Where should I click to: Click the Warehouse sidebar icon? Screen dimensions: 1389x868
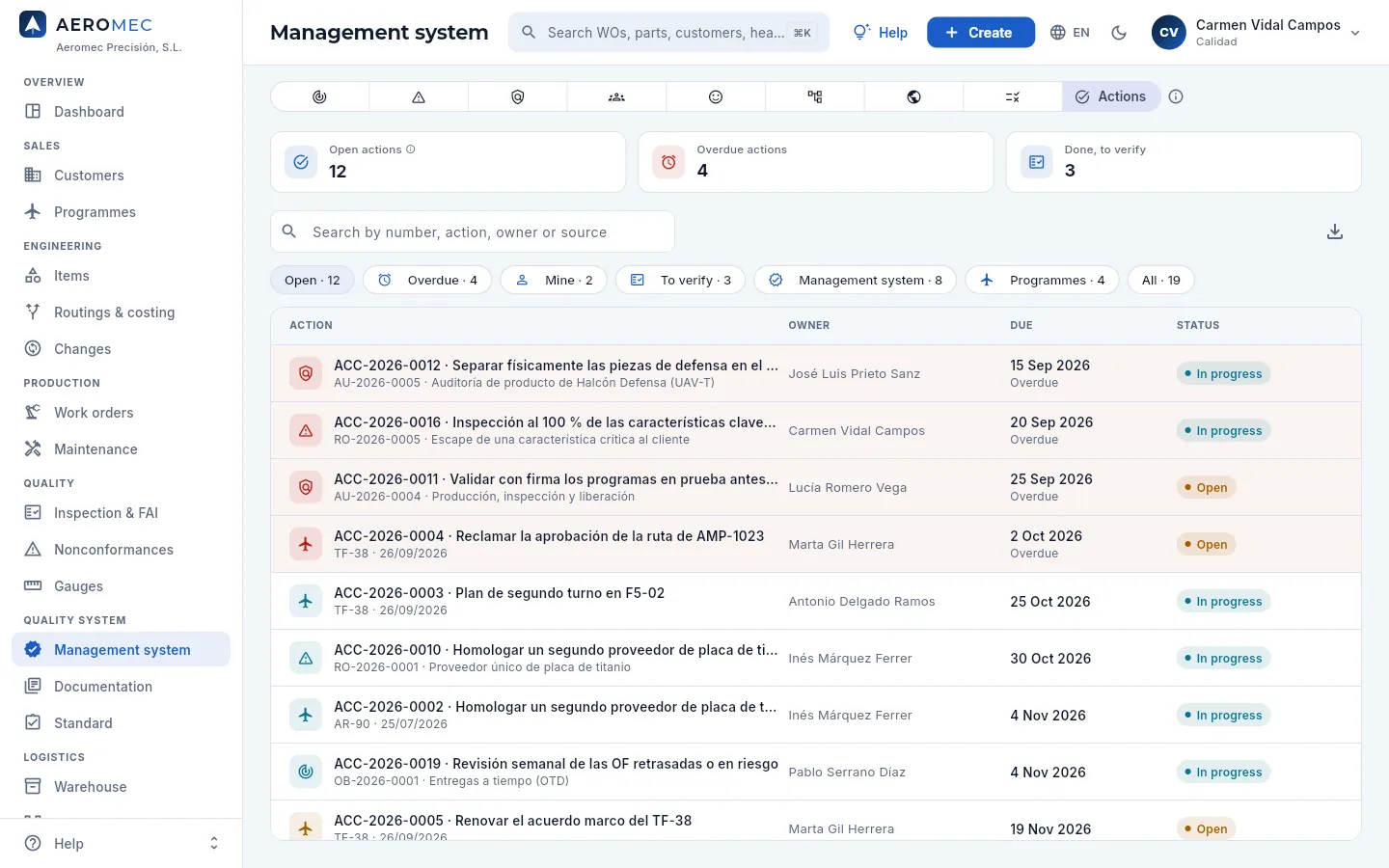click(x=33, y=787)
